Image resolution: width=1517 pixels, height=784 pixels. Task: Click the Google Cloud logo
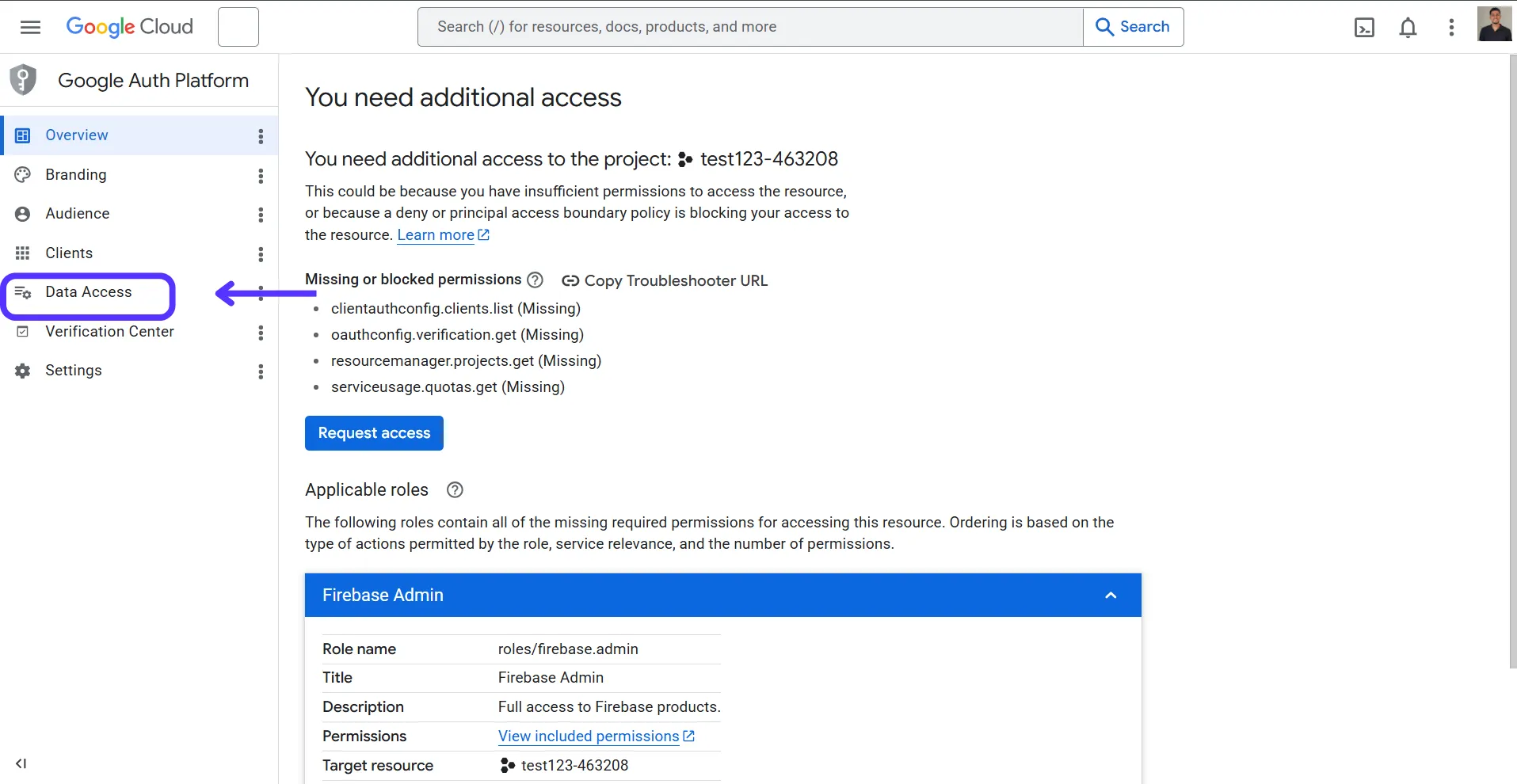pyautogui.click(x=130, y=27)
